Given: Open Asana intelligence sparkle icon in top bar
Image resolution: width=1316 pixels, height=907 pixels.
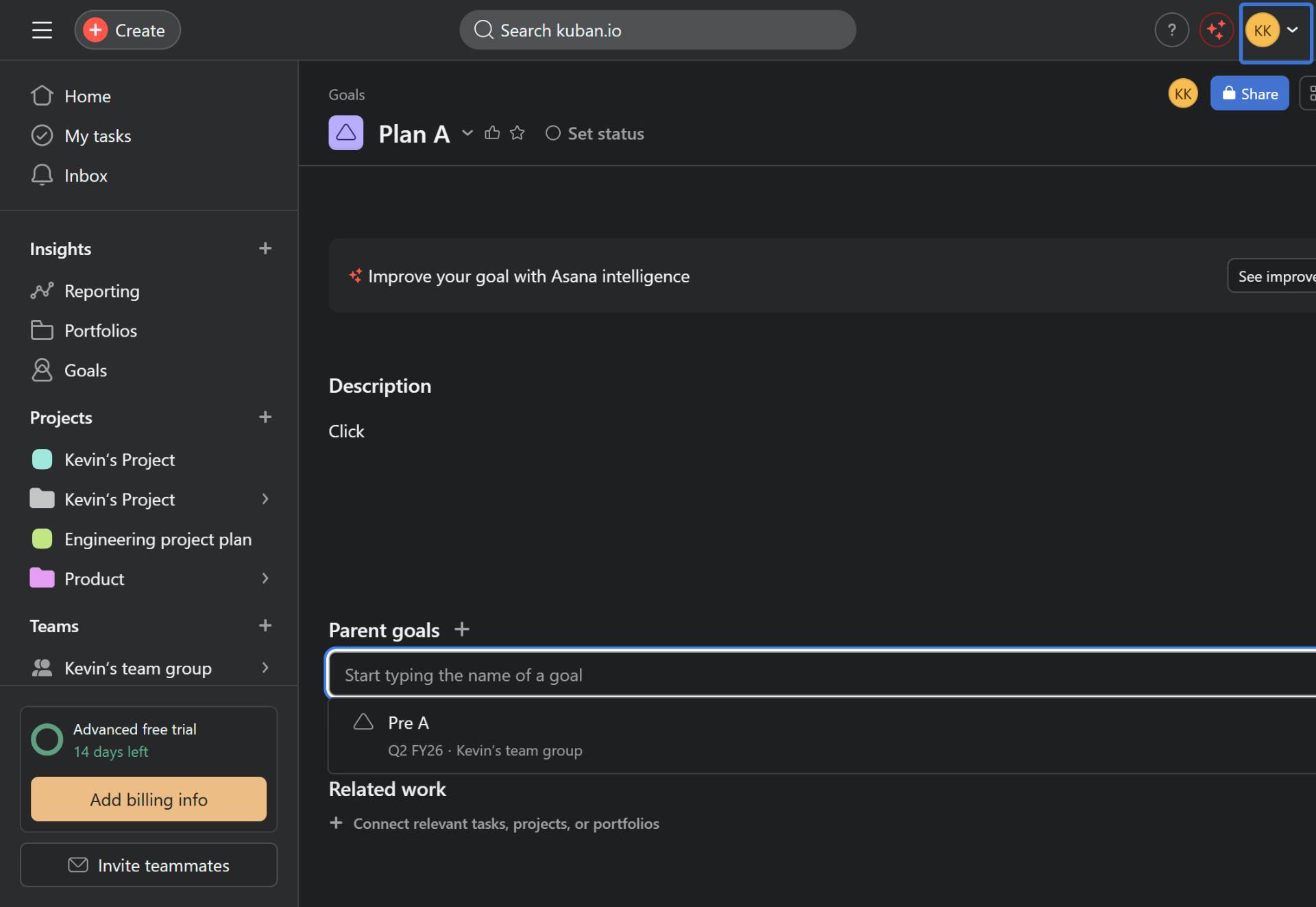Looking at the screenshot, I should coord(1216,30).
